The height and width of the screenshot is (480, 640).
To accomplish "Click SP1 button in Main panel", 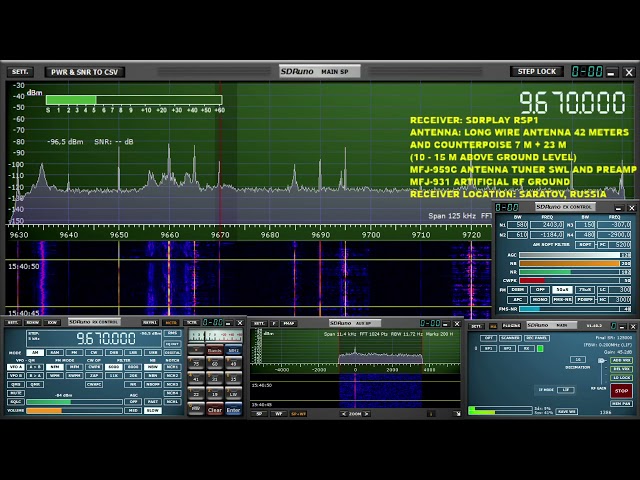I will click(x=489, y=349).
